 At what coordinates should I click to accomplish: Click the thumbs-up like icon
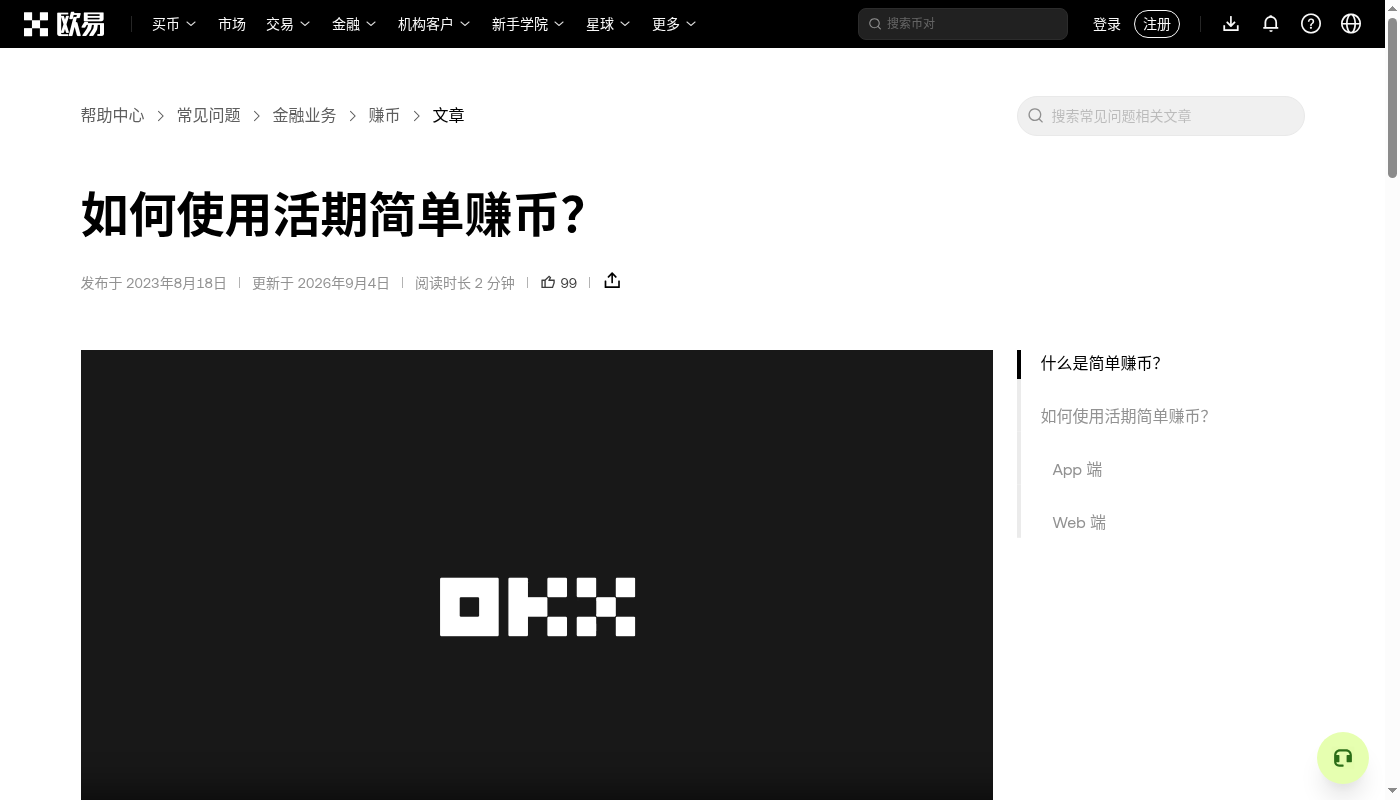coord(548,282)
